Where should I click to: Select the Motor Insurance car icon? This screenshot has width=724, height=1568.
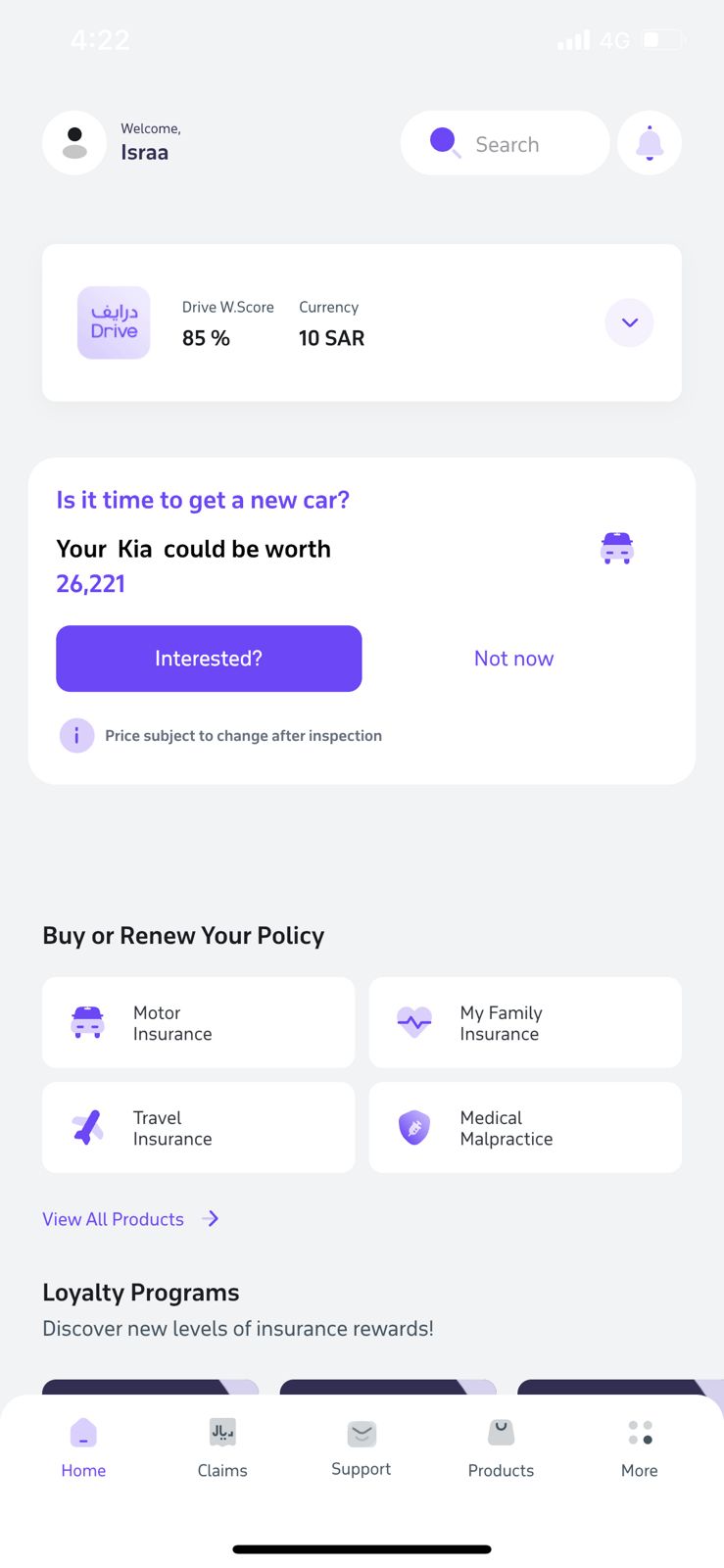88,1022
